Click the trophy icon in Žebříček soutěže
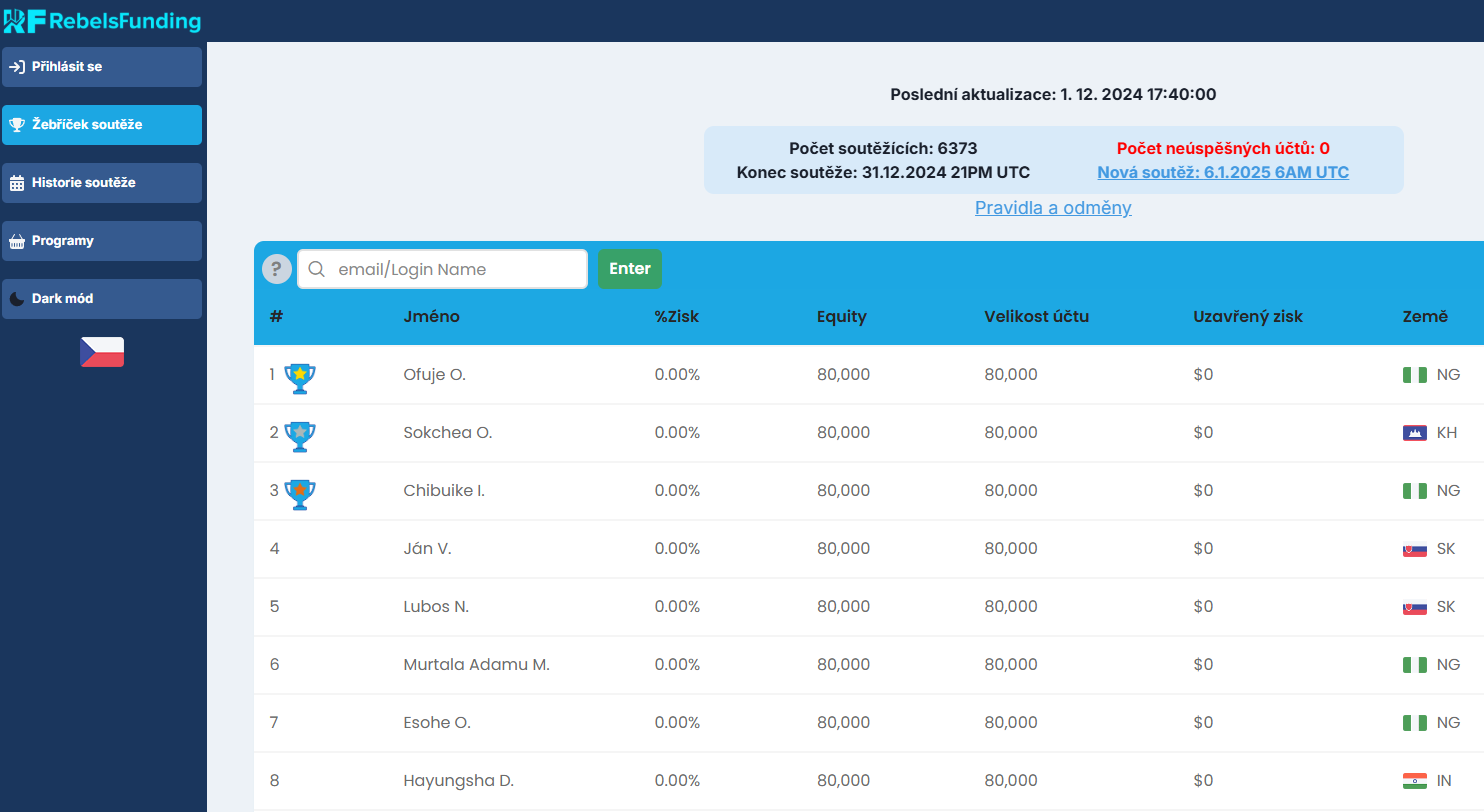Viewport: 1484px width, 812px height. [x=17, y=125]
